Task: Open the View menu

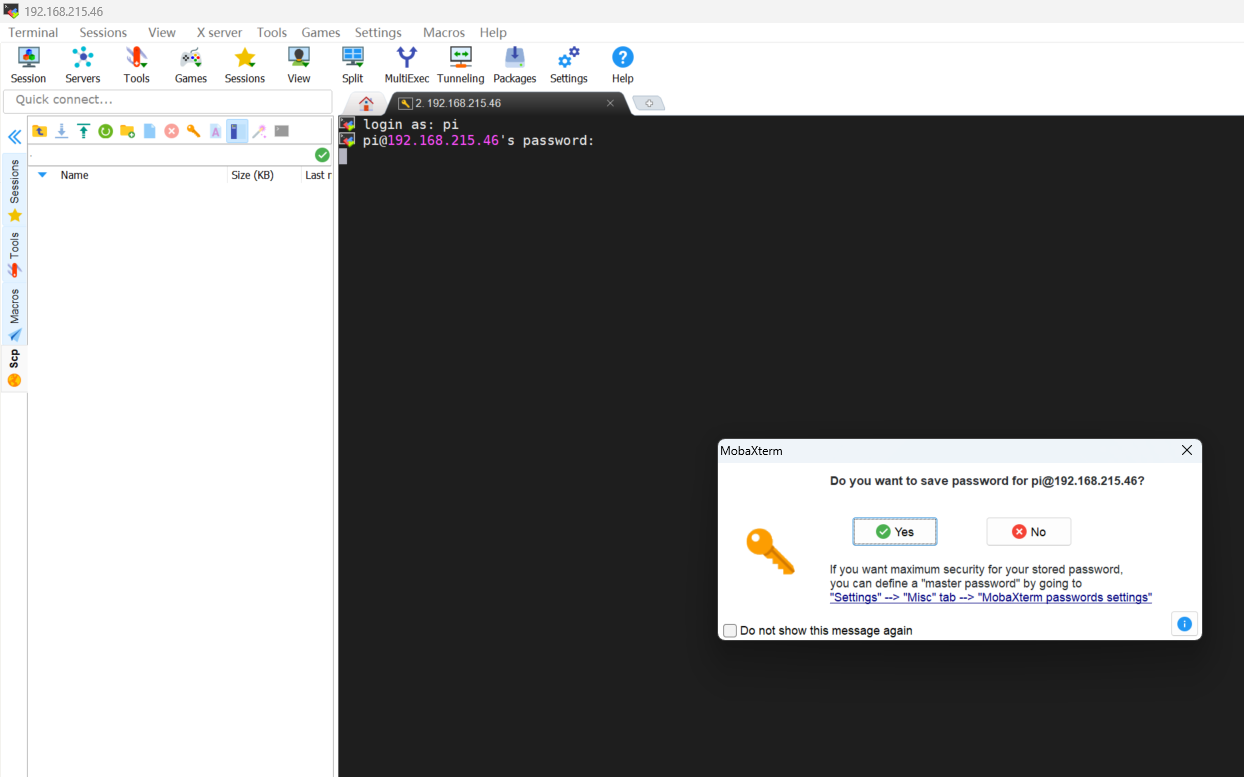Action: pos(162,32)
